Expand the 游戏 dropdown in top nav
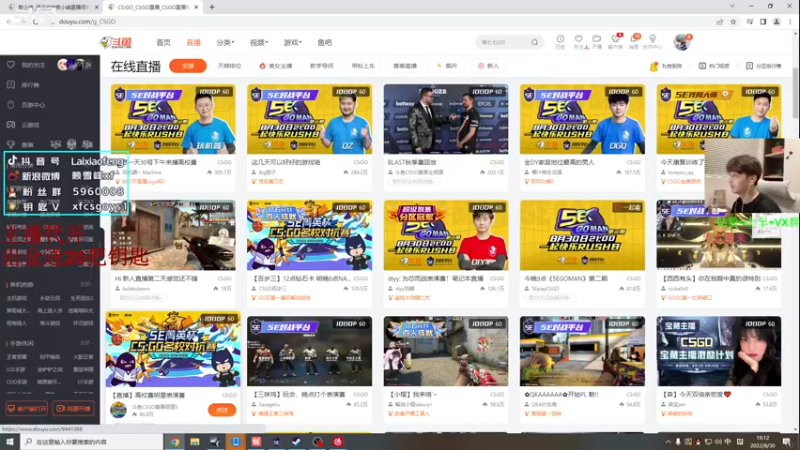Screen dimensions: 800x450 (x=292, y=42)
